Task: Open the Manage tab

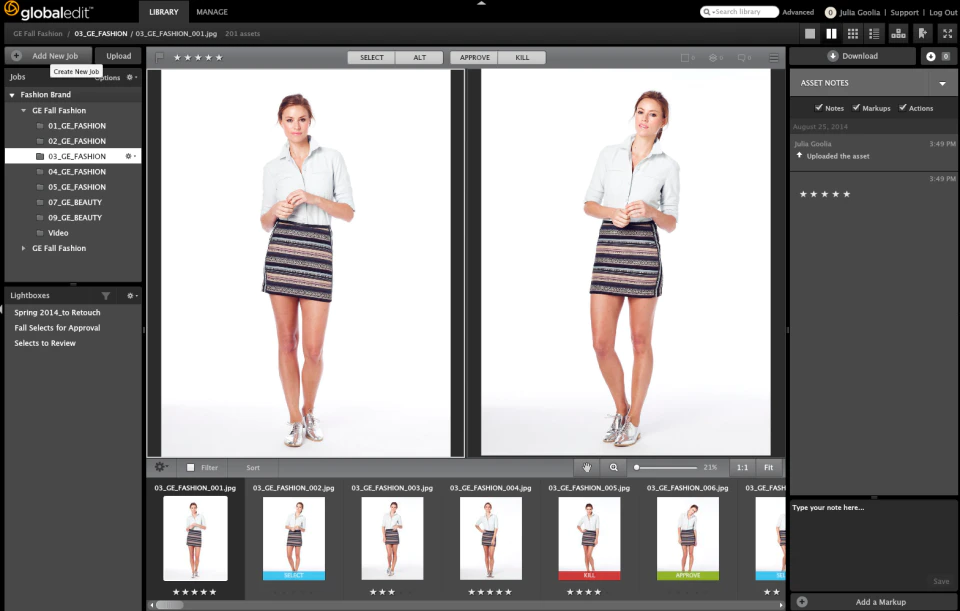Action: [x=212, y=12]
